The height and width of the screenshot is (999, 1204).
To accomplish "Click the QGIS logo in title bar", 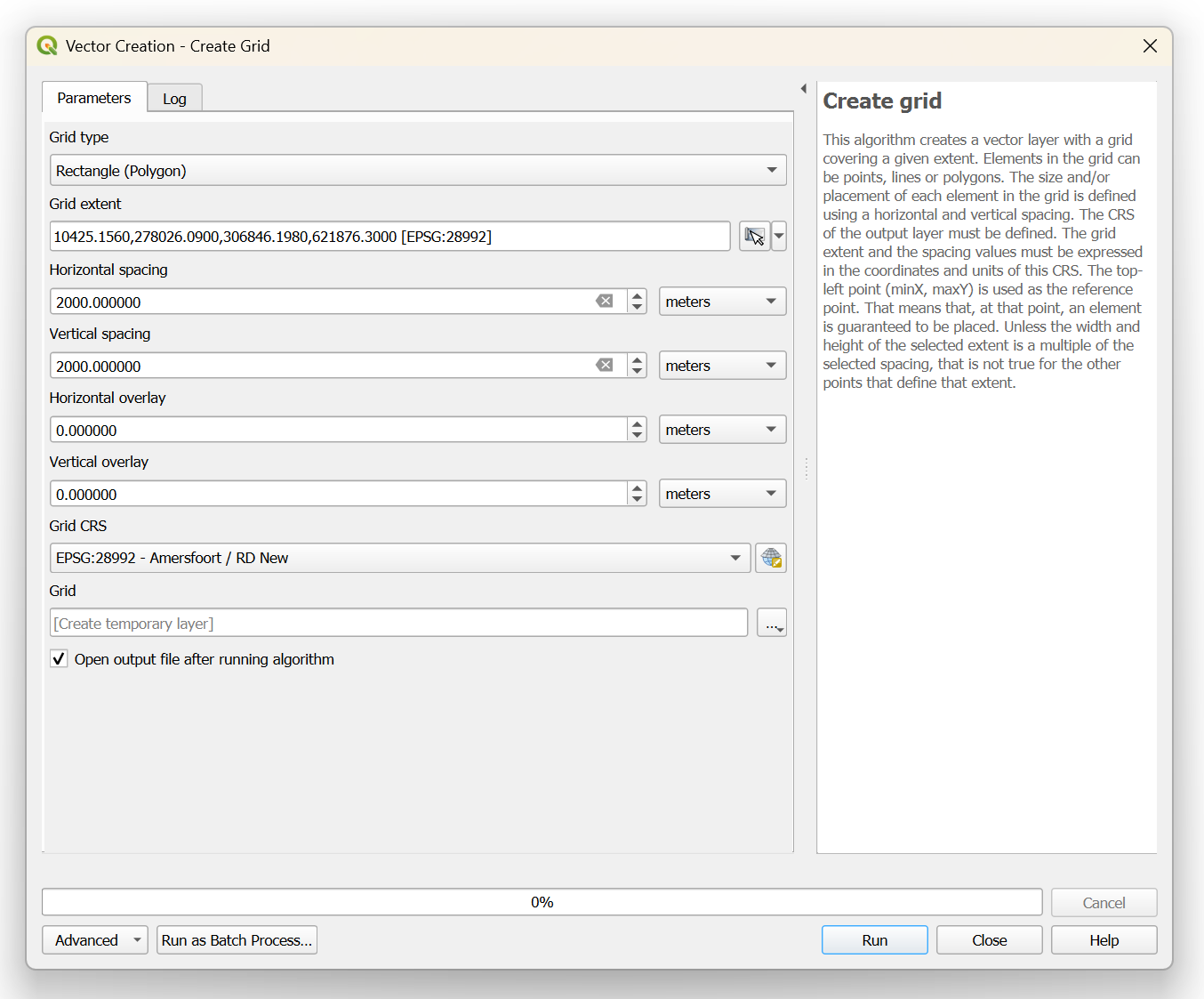I will [x=47, y=46].
